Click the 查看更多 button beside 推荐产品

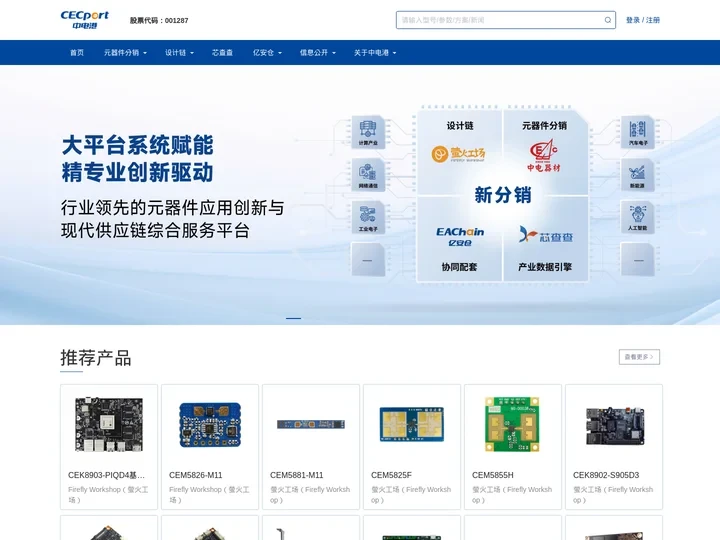tap(639, 357)
